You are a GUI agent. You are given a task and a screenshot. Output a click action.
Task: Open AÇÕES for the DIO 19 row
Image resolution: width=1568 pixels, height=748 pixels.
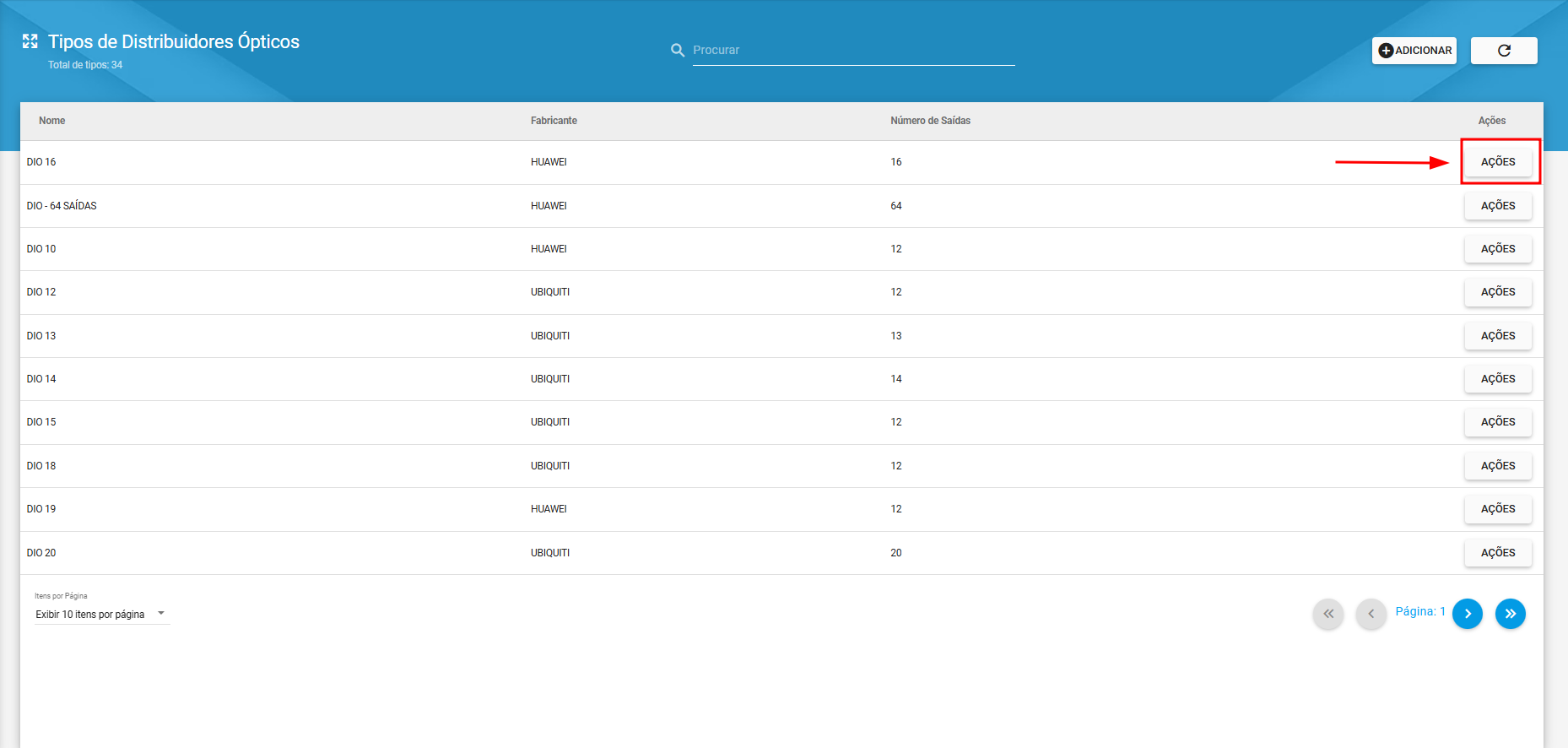(x=1498, y=509)
